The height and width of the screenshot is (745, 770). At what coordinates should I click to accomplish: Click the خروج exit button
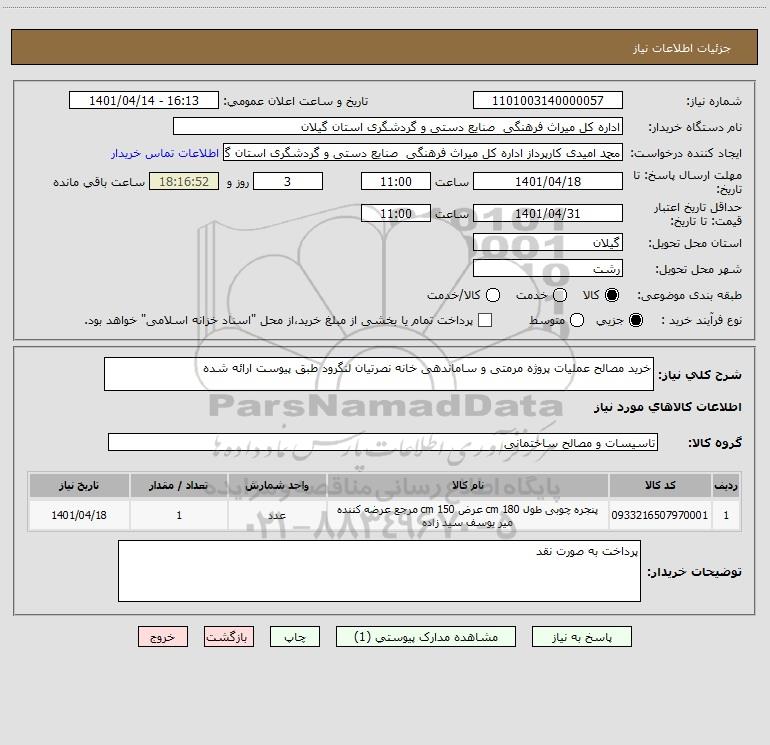pos(163,636)
